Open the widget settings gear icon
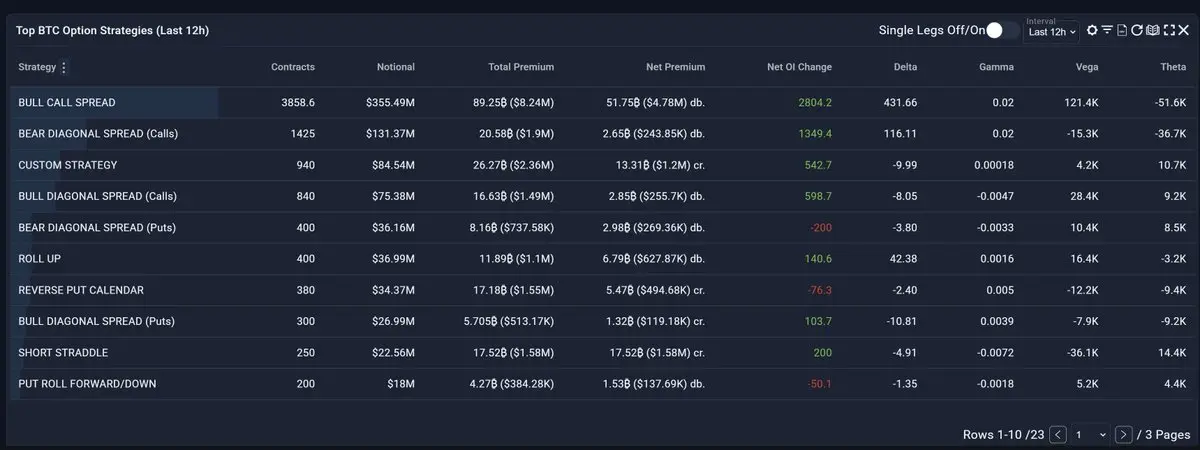 click(x=1092, y=30)
